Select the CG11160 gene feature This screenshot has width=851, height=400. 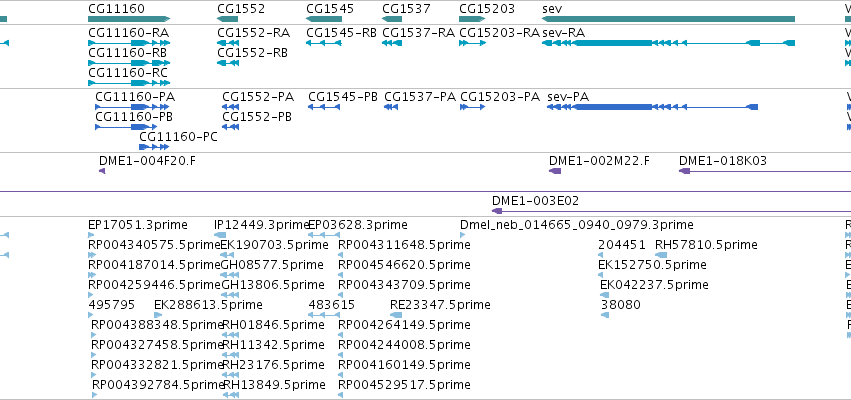tap(129, 19)
